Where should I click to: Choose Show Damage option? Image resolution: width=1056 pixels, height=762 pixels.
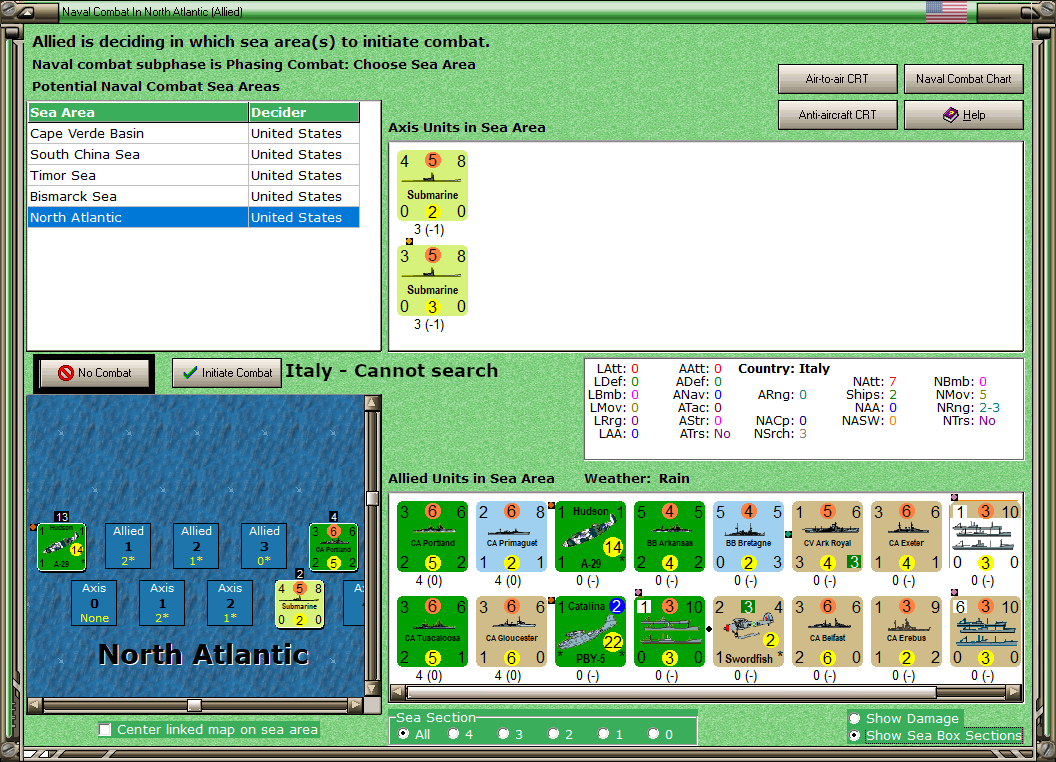pos(855,718)
